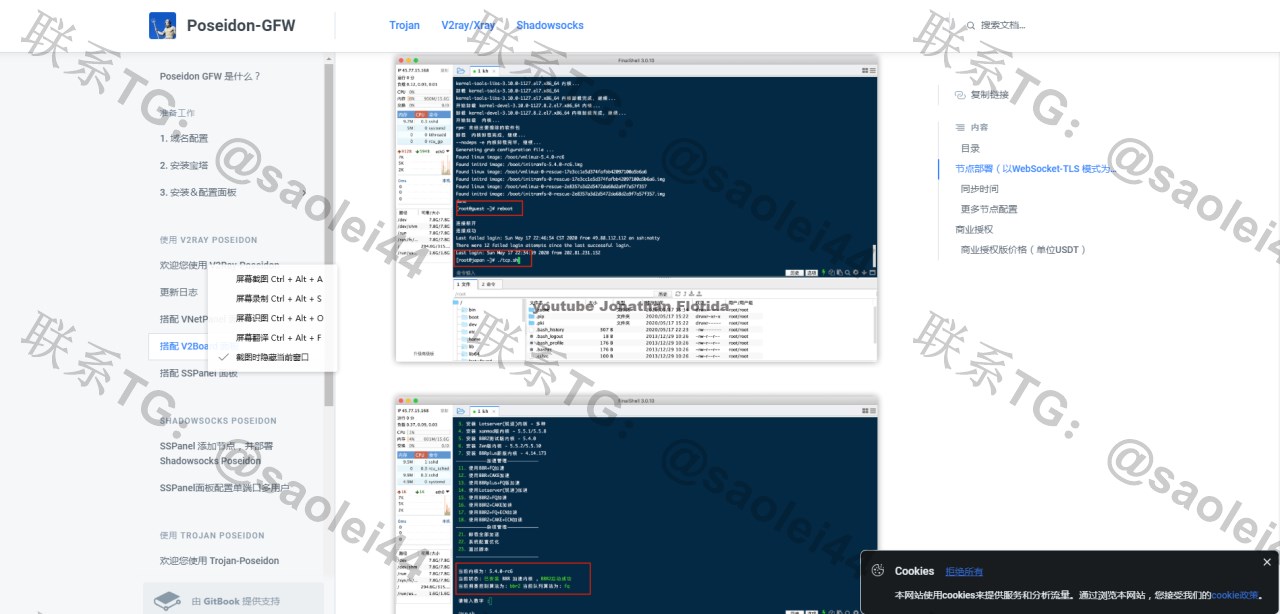The width and height of the screenshot is (1280, 614).
Task: Open '1. 域名配置' sidebar page
Action: click(x=184, y=138)
